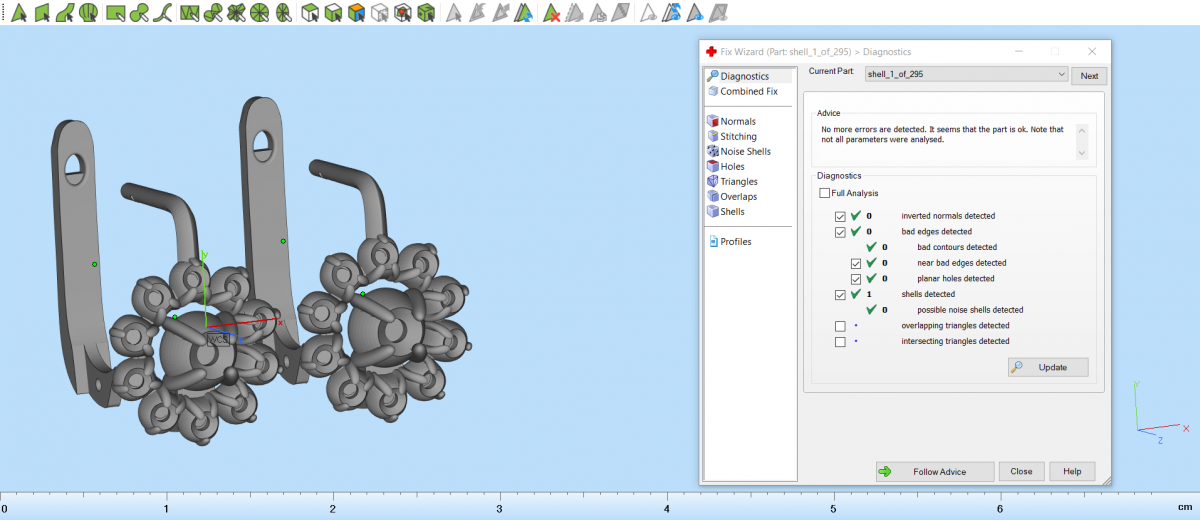The image size is (1200, 520).
Task: Click Next to go to next part
Action: 1089,76
